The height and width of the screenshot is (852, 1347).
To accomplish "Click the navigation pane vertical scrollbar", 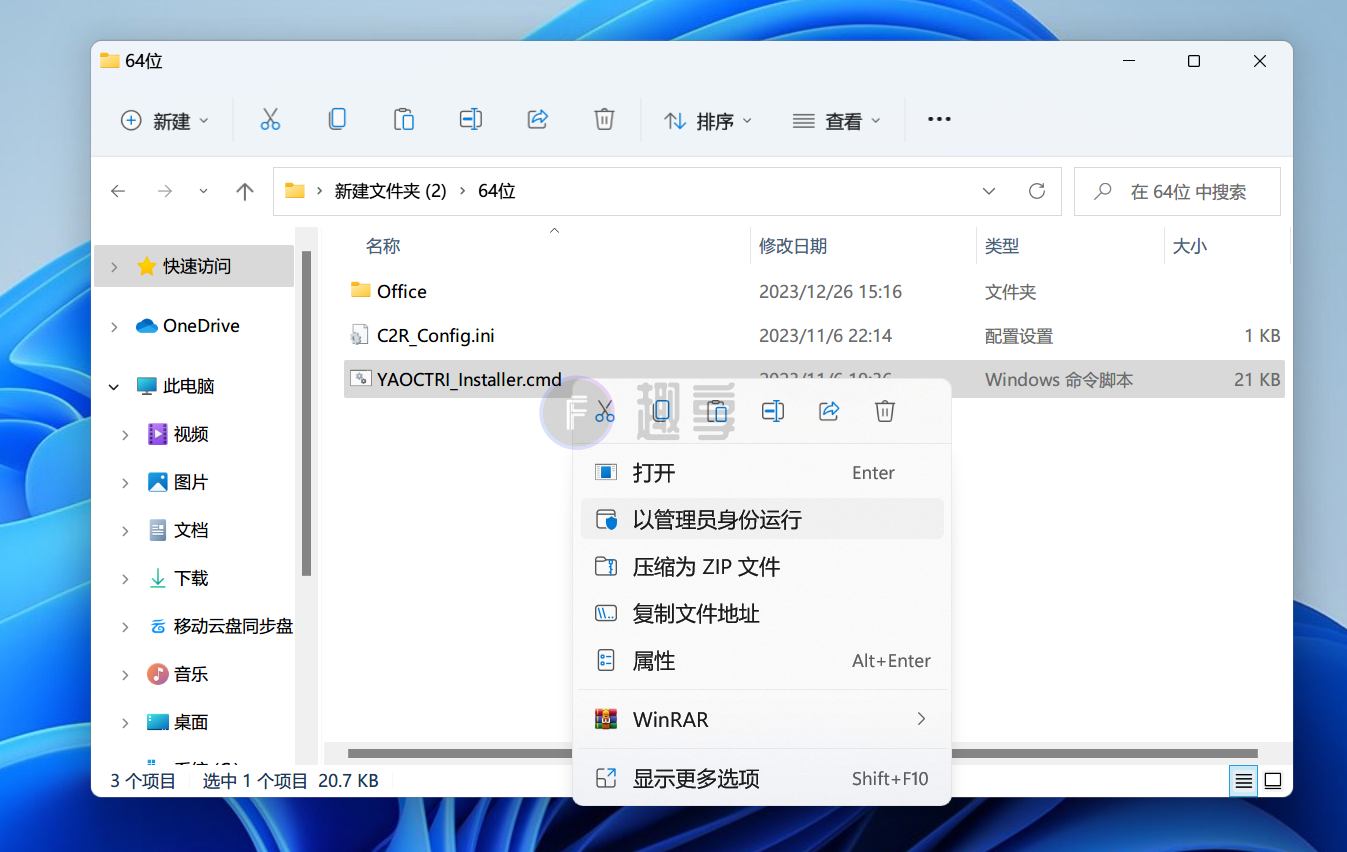I will point(306,412).
